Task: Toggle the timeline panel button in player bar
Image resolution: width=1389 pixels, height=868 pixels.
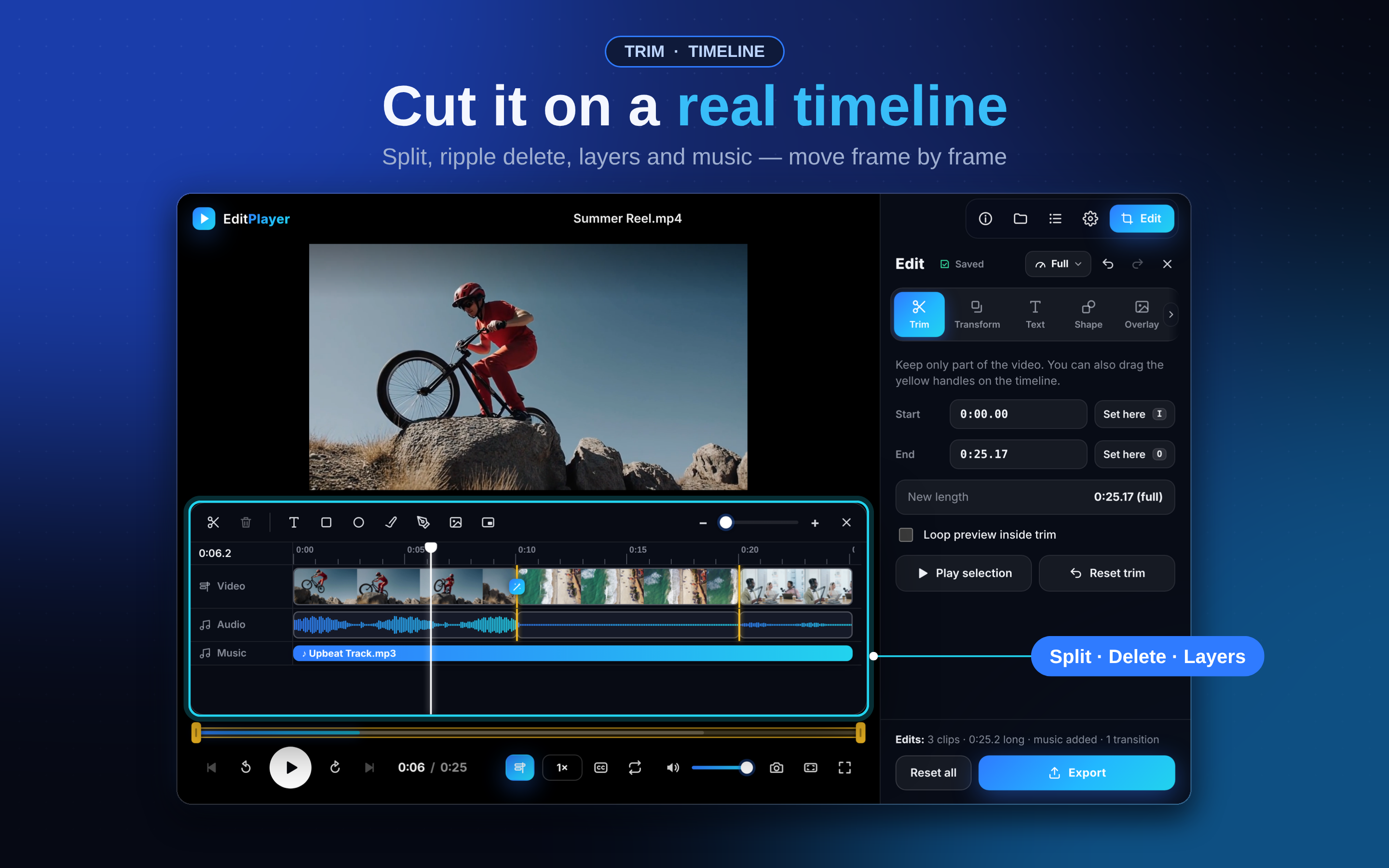Action: pos(519,768)
